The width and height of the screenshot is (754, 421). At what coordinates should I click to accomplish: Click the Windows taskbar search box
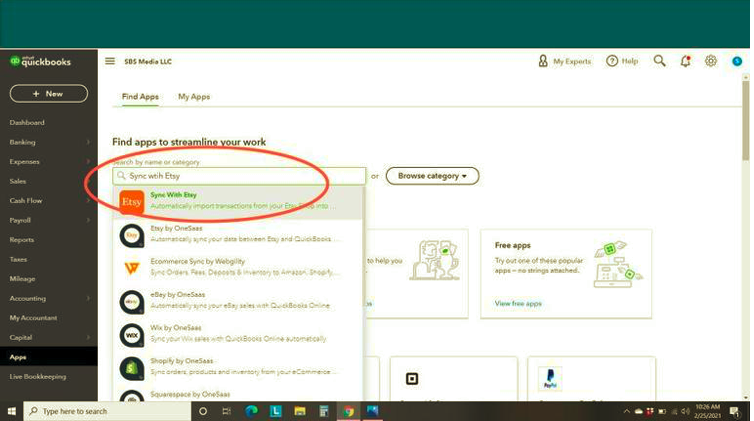[107, 411]
